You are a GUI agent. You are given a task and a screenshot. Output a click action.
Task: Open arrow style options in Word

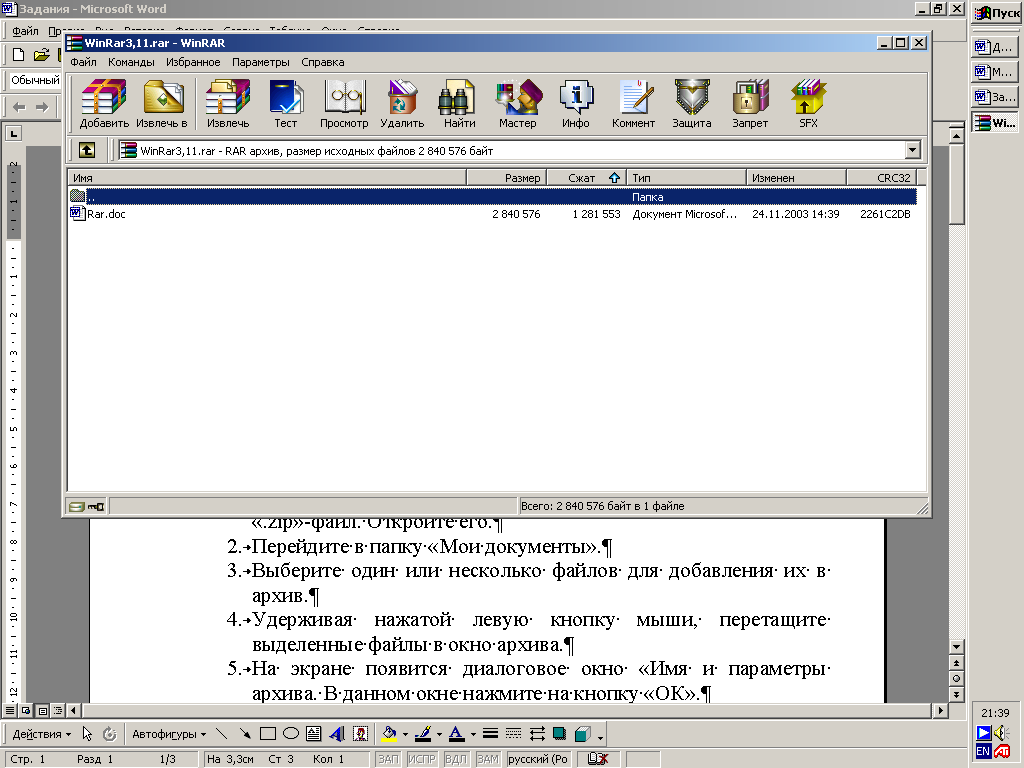[x=537, y=734]
